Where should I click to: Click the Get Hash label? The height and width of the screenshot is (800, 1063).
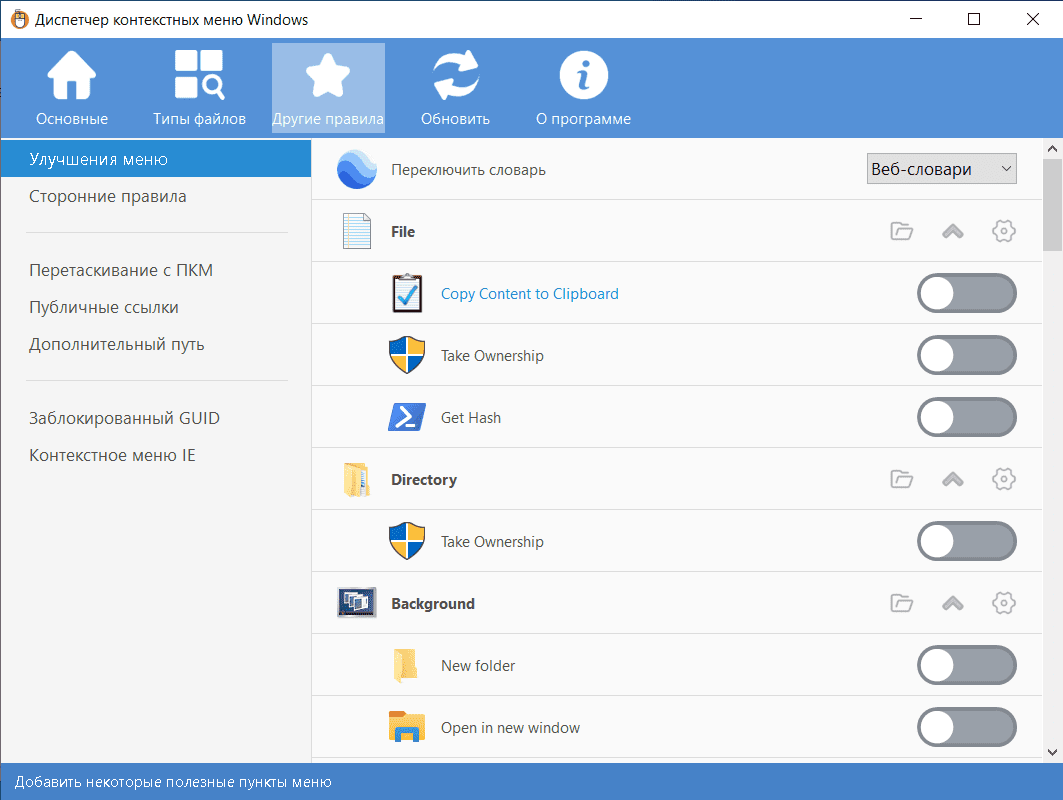click(470, 418)
